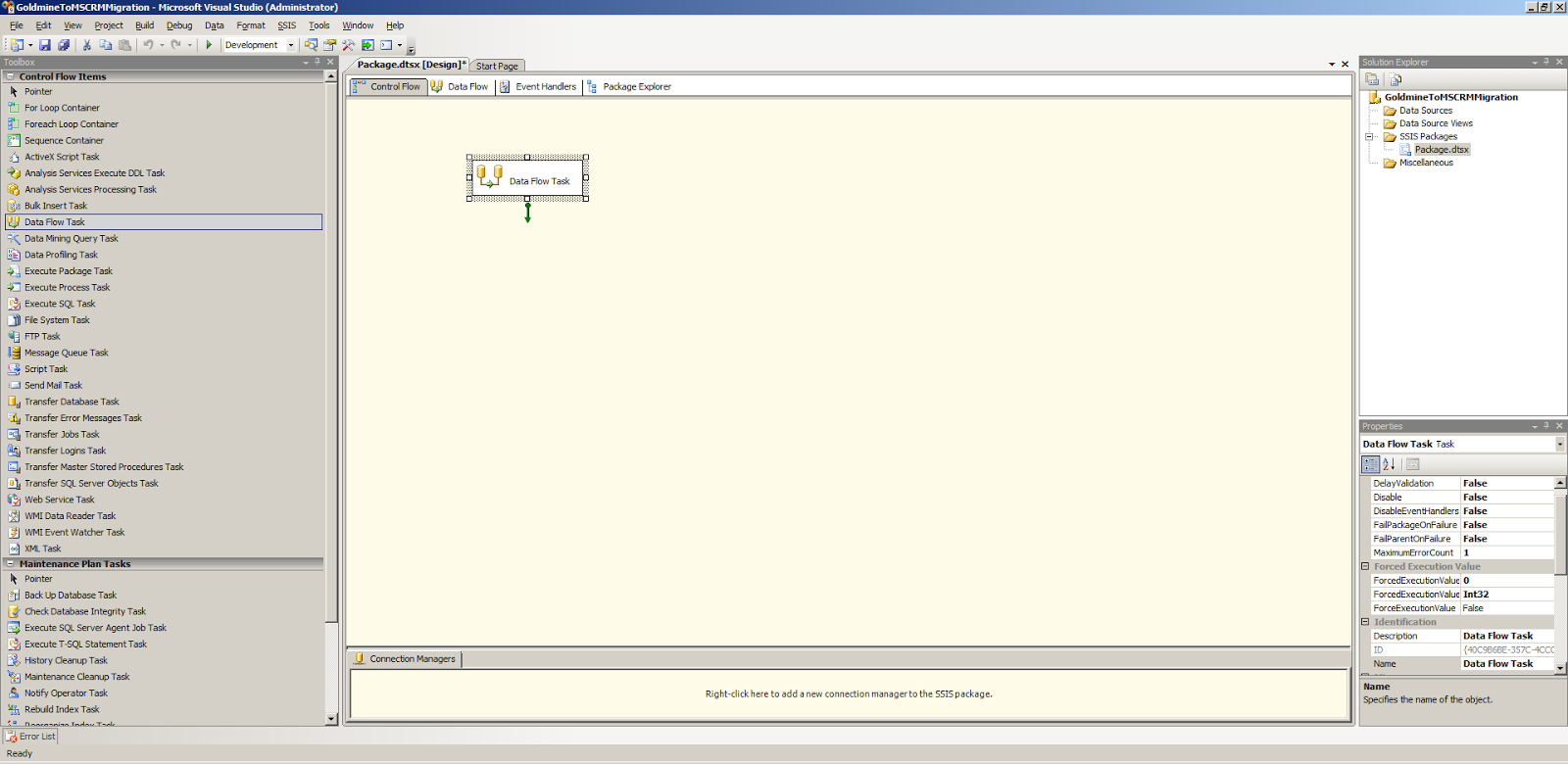The width and height of the screenshot is (1568, 764).
Task: Open the Toolbox toolbar icon with hammer
Action: [348, 45]
